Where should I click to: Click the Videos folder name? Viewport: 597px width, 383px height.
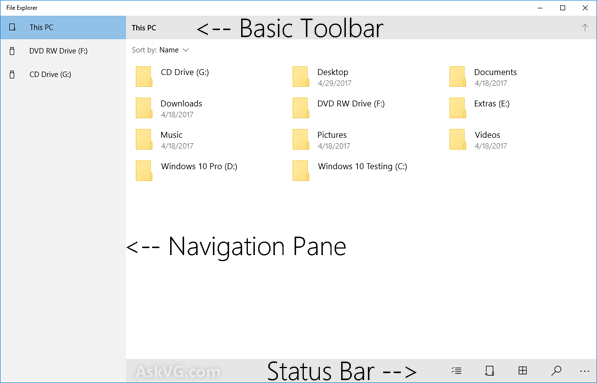pos(487,135)
